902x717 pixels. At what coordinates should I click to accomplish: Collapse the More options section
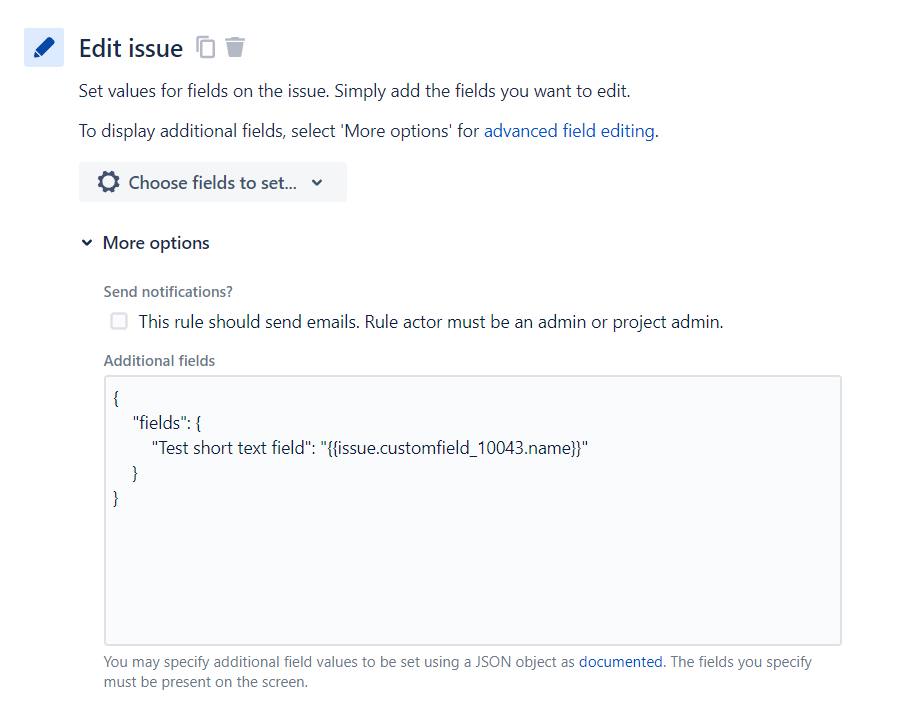click(146, 243)
